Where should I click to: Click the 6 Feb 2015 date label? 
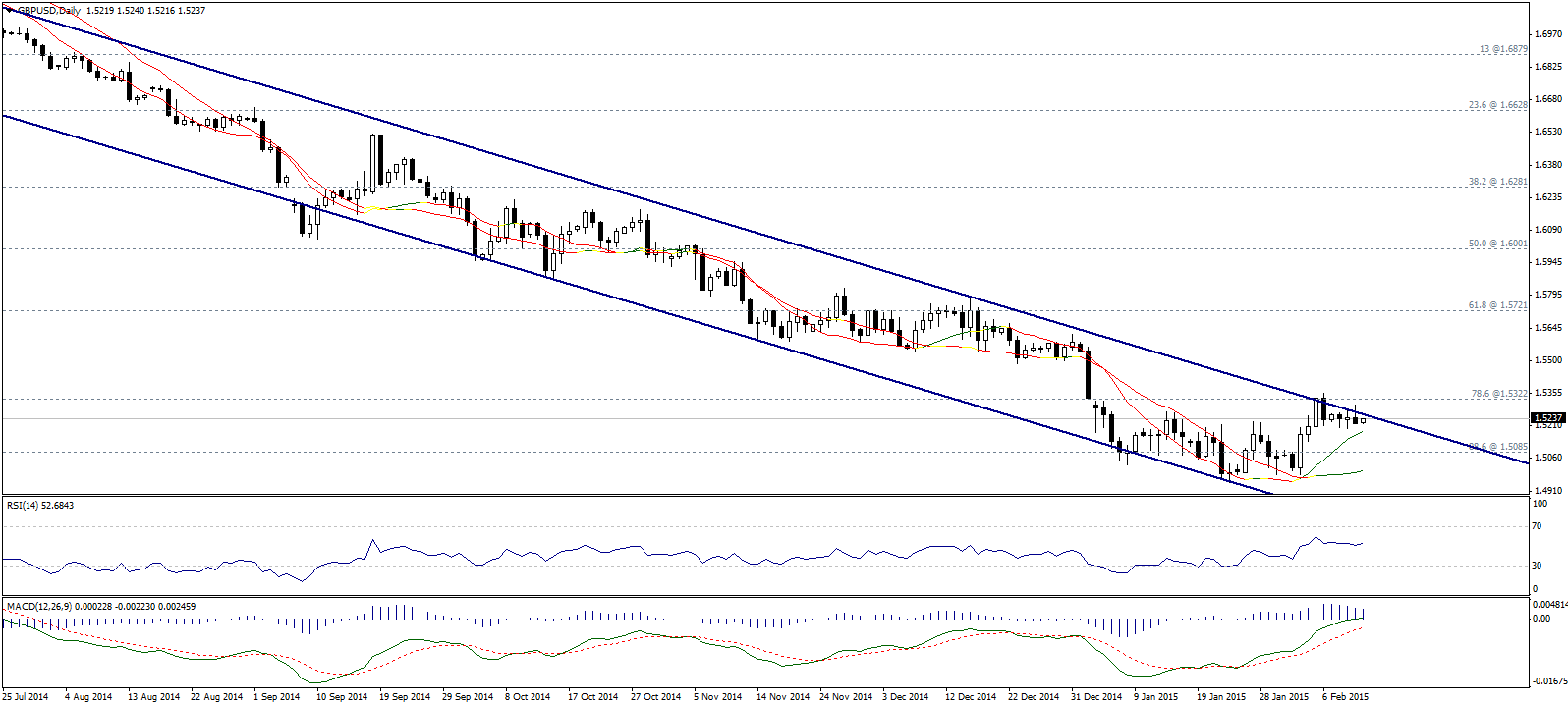coord(1346,697)
